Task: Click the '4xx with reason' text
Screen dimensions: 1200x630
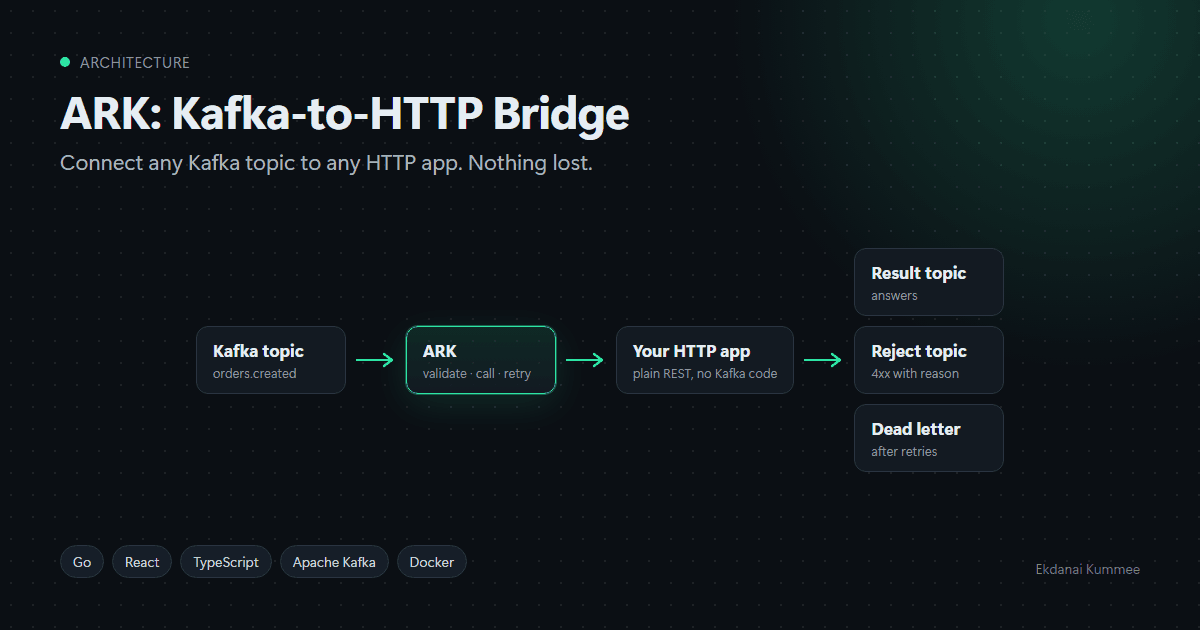Action: (x=915, y=374)
